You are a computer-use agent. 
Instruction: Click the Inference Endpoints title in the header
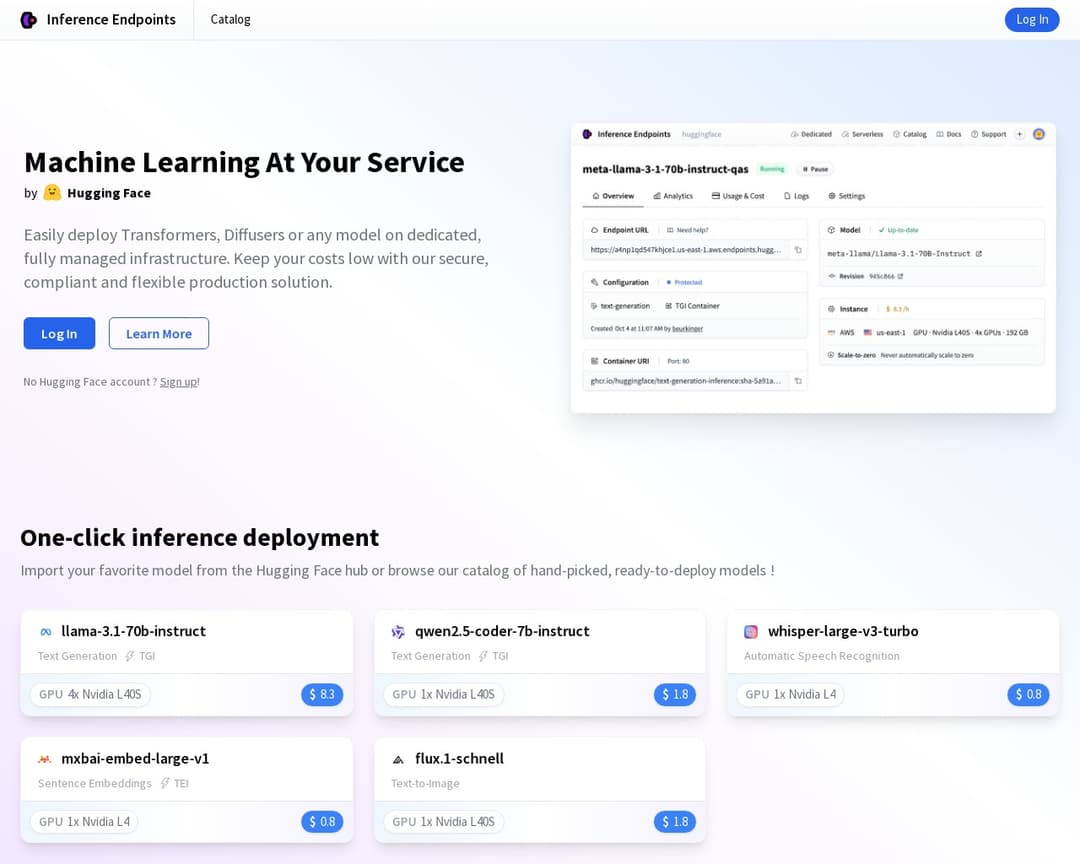click(111, 19)
